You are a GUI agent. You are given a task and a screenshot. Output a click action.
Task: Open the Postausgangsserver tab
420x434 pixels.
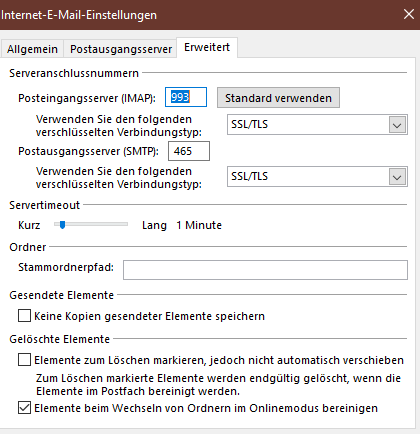[121, 49]
